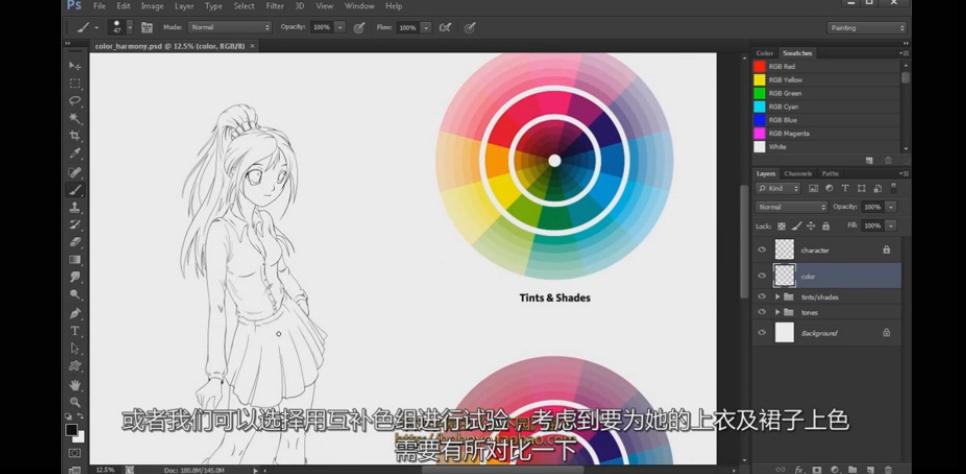966x474 pixels.
Task: Select the Lasso tool
Action: click(75, 100)
